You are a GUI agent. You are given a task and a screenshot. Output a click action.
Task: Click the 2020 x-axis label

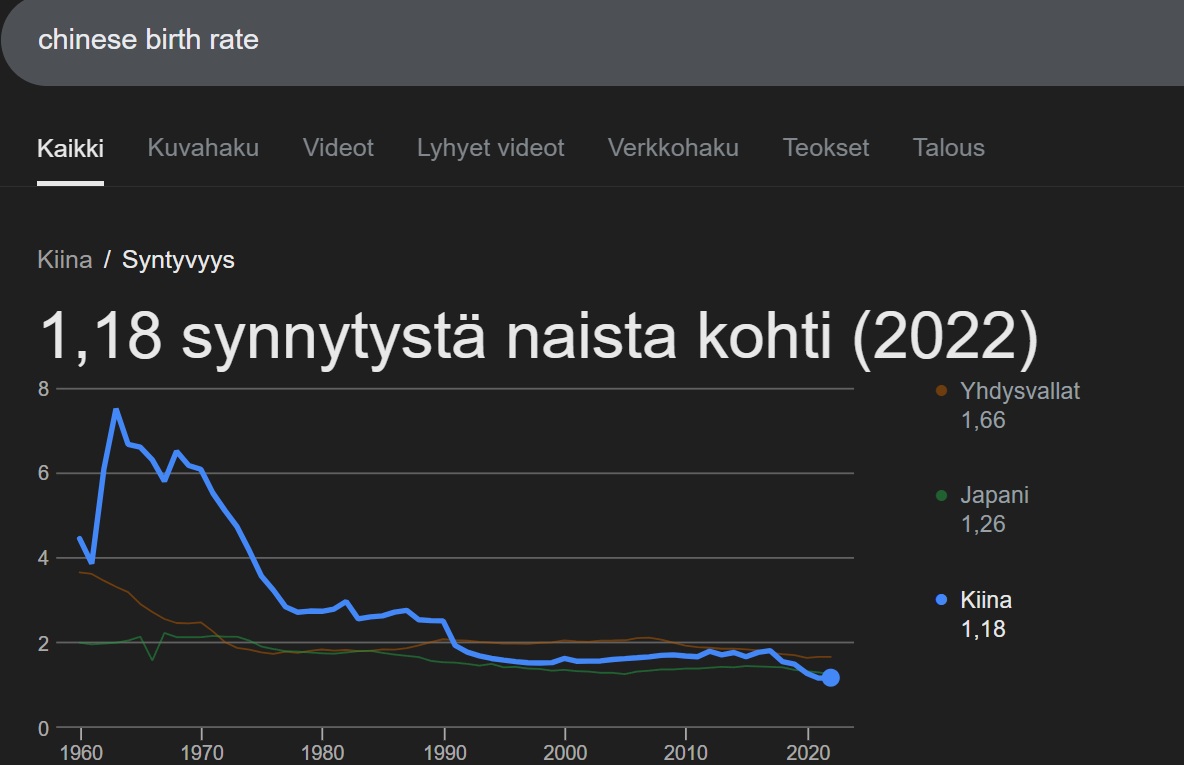coord(808,753)
